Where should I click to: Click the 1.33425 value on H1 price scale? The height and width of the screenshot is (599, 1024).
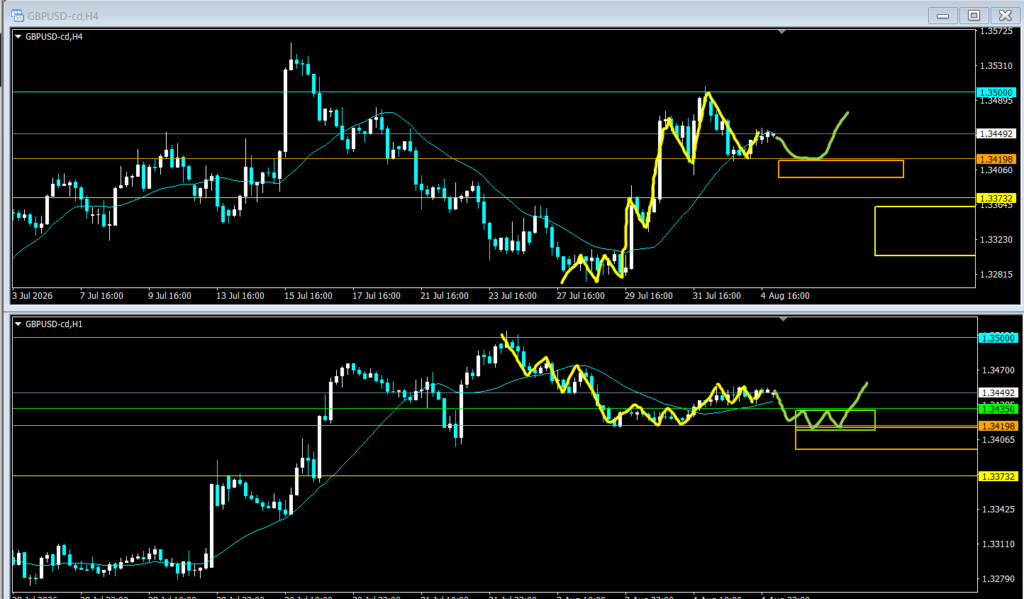pyautogui.click(x=999, y=509)
